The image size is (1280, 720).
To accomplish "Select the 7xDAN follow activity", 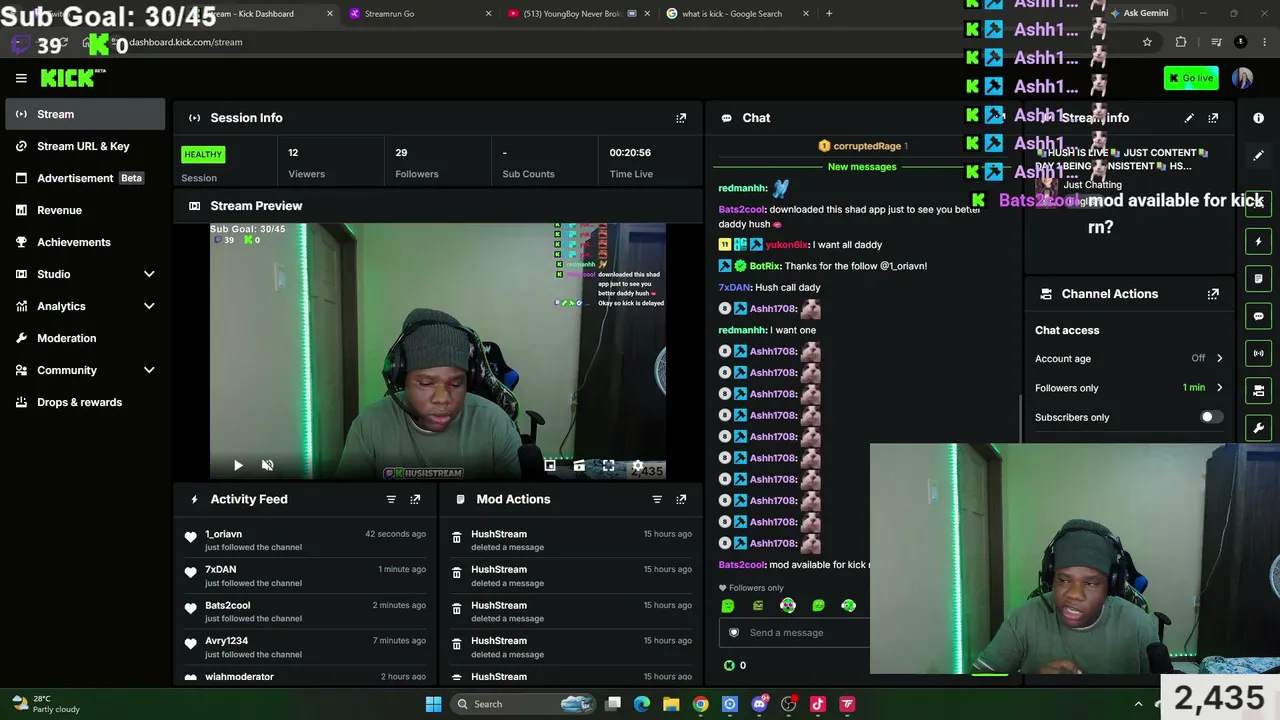I will (x=305, y=576).
